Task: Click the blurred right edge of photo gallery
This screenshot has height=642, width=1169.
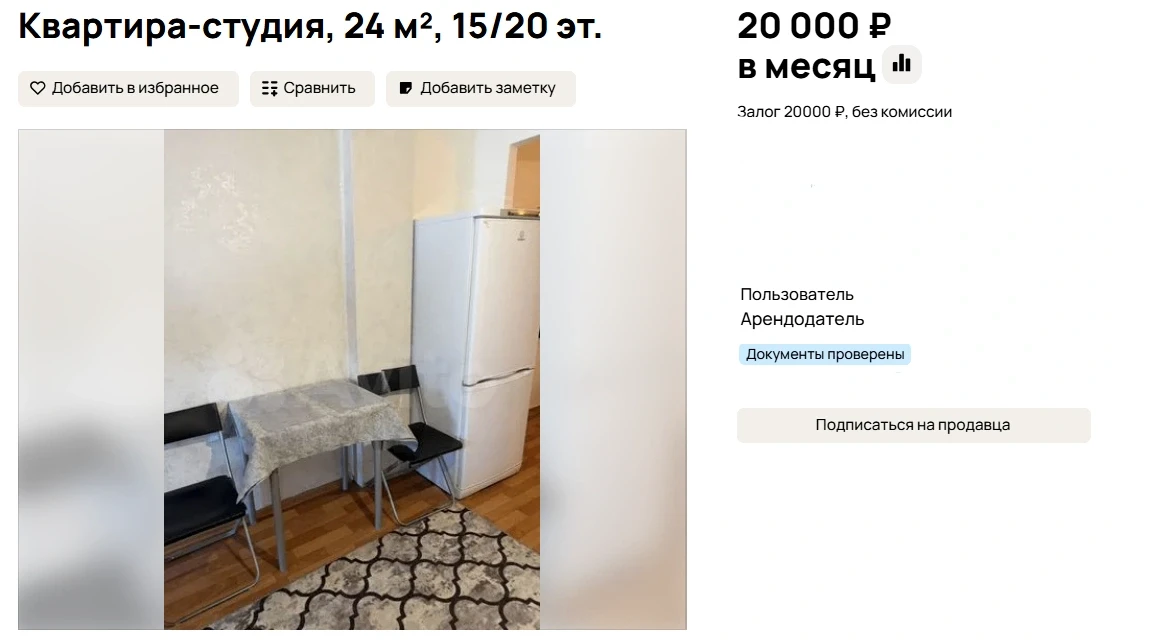Action: click(x=613, y=380)
